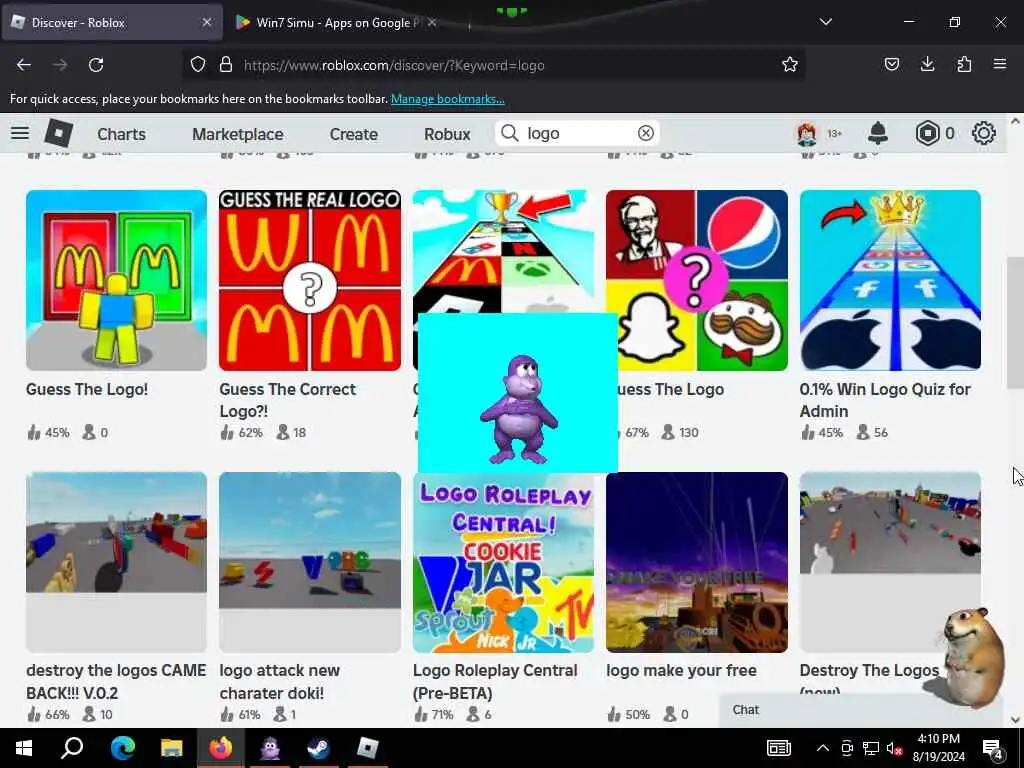The height and width of the screenshot is (768, 1024).
Task: Click logo attack new charater doki! title
Action: coord(280,681)
